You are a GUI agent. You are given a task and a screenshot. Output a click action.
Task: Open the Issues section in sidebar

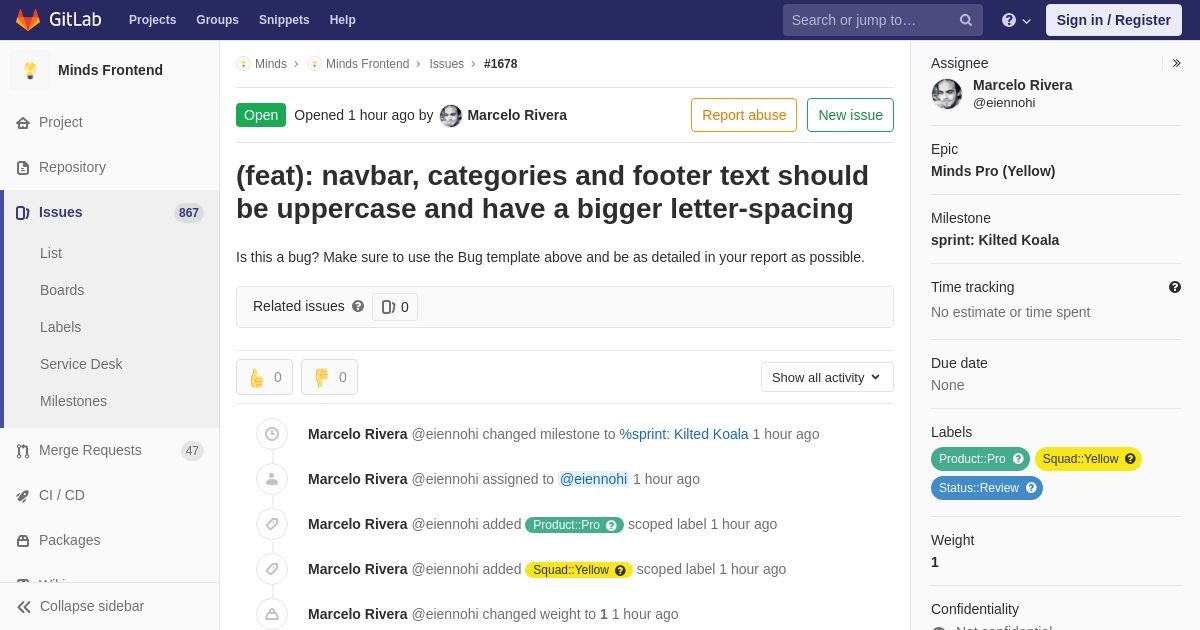tap(110, 212)
